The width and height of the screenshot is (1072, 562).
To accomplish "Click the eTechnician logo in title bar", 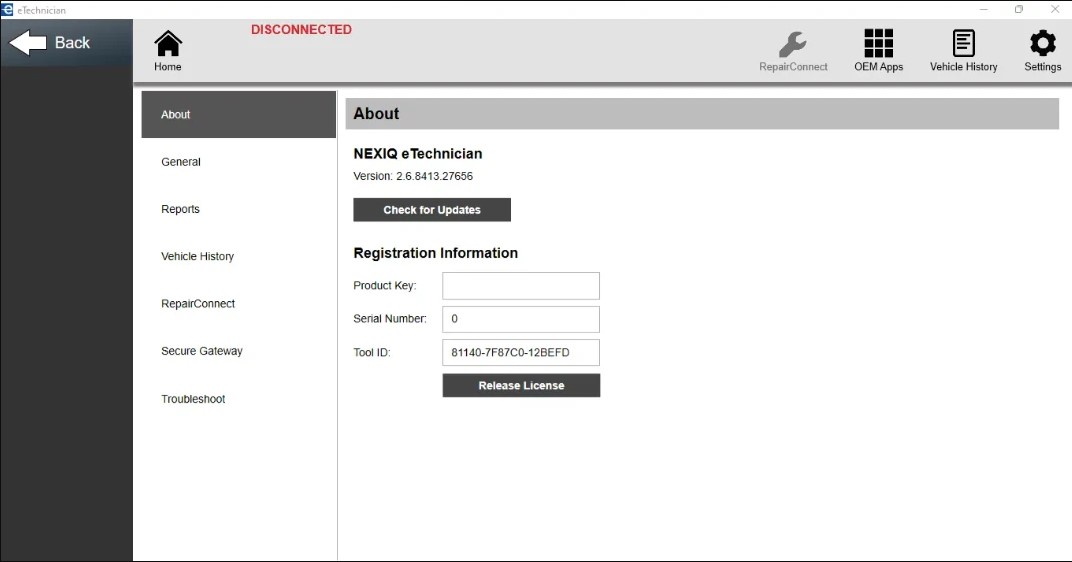I will 8,9.
